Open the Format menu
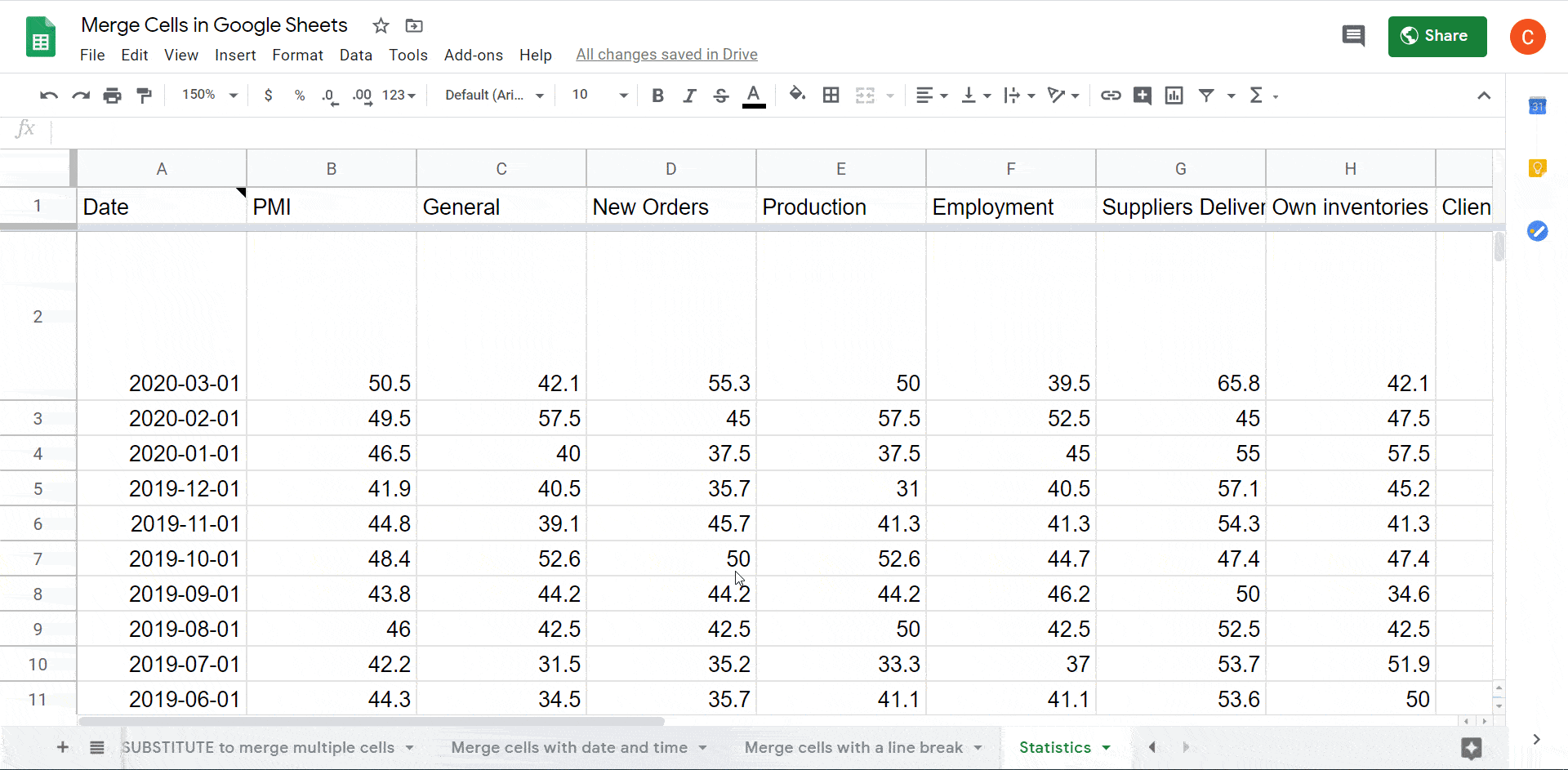 pyautogui.click(x=297, y=55)
